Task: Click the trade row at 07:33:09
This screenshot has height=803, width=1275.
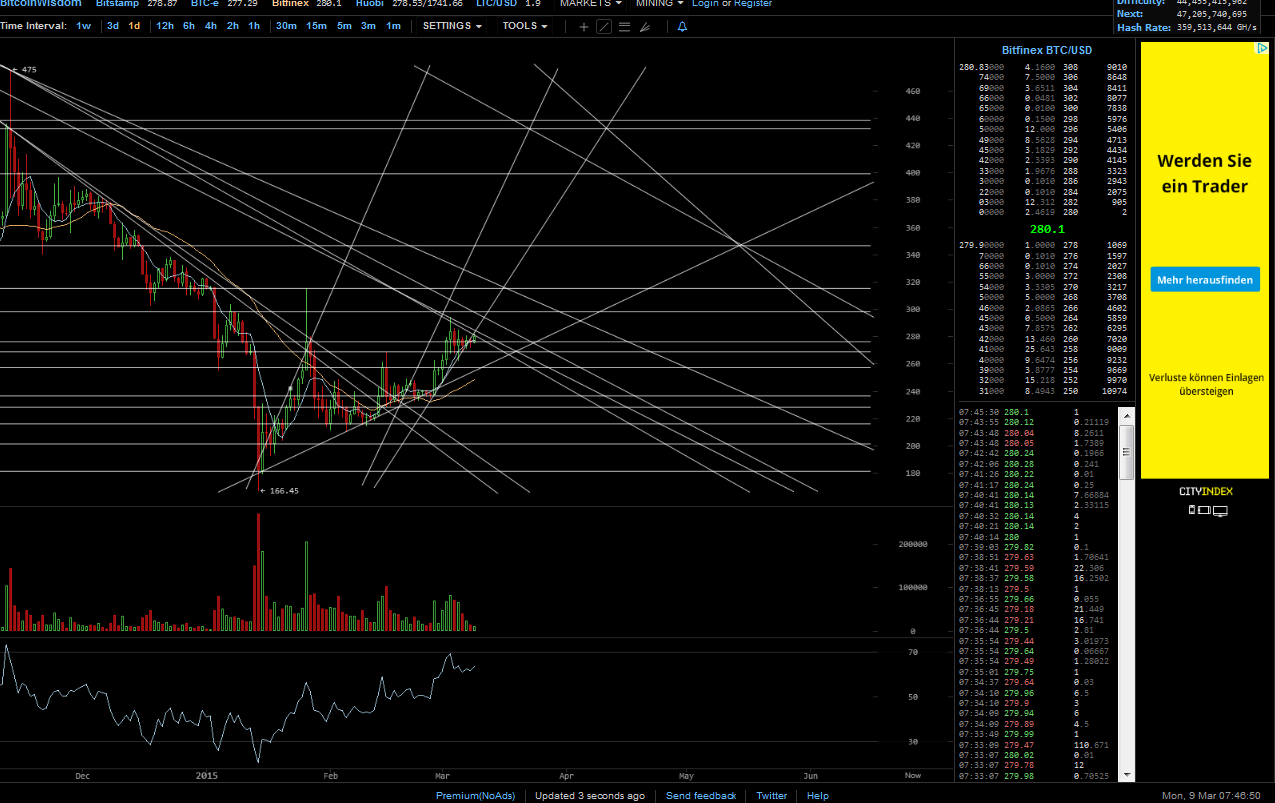Action: point(1037,746)
